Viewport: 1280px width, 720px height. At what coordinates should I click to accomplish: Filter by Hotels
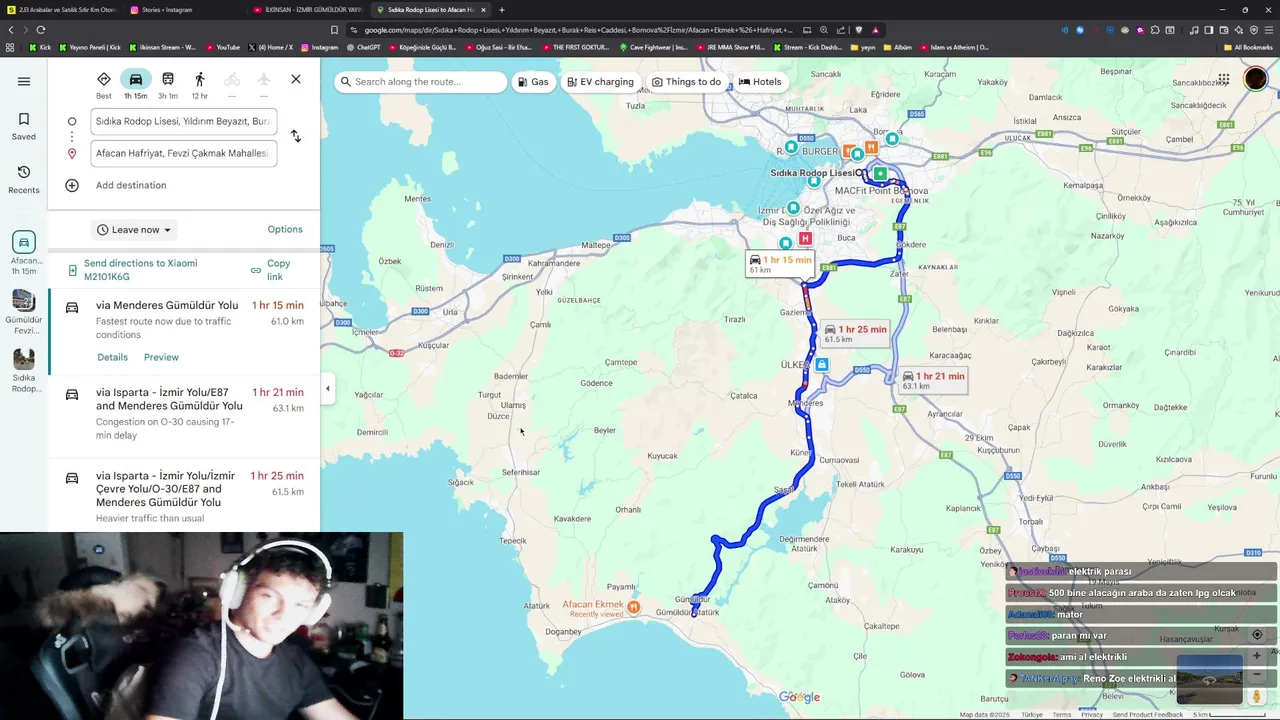click(x=760, y=82)
